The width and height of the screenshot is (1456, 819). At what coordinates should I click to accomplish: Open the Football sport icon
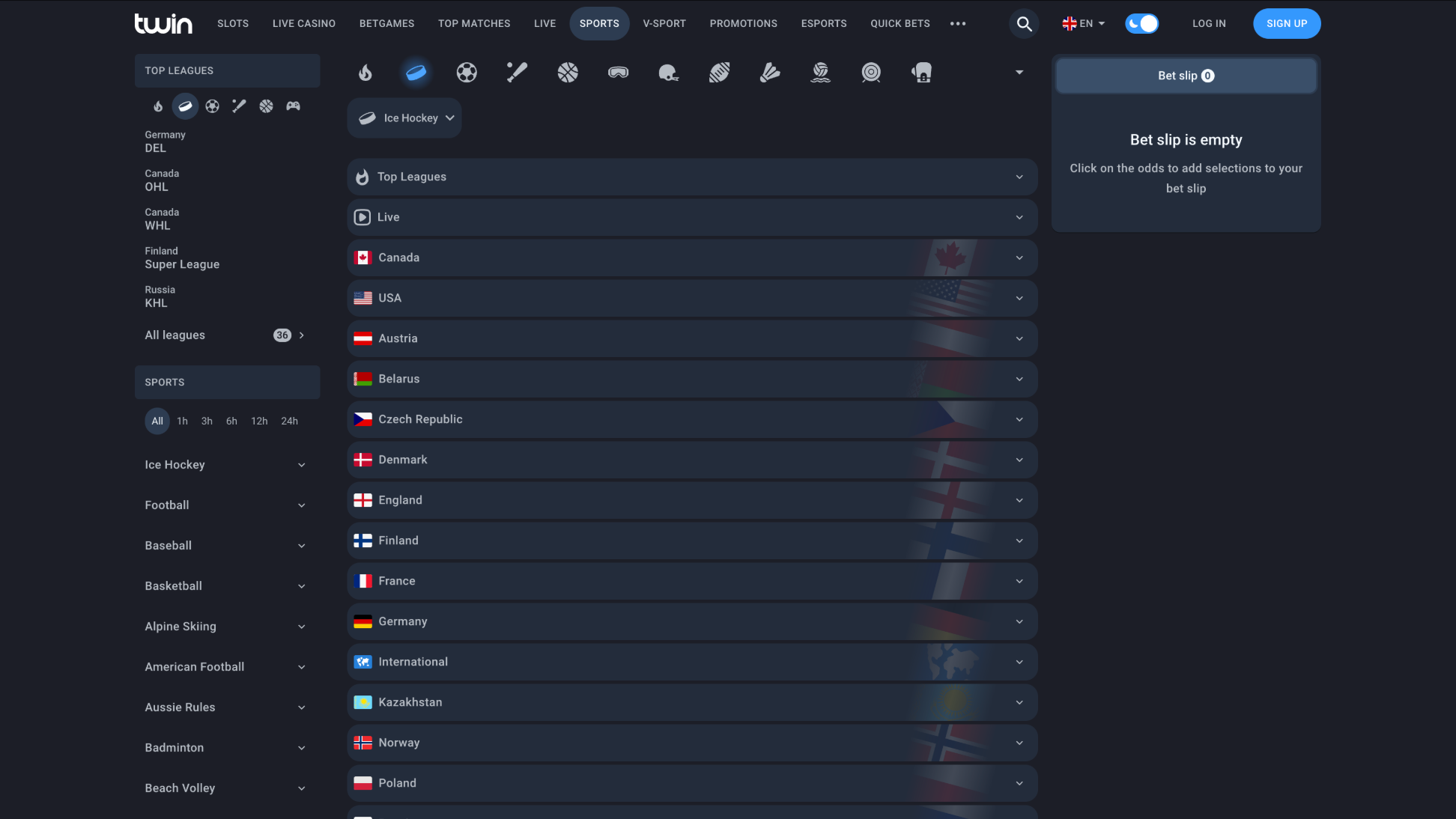pyautogui.click(x=467, y=73)
